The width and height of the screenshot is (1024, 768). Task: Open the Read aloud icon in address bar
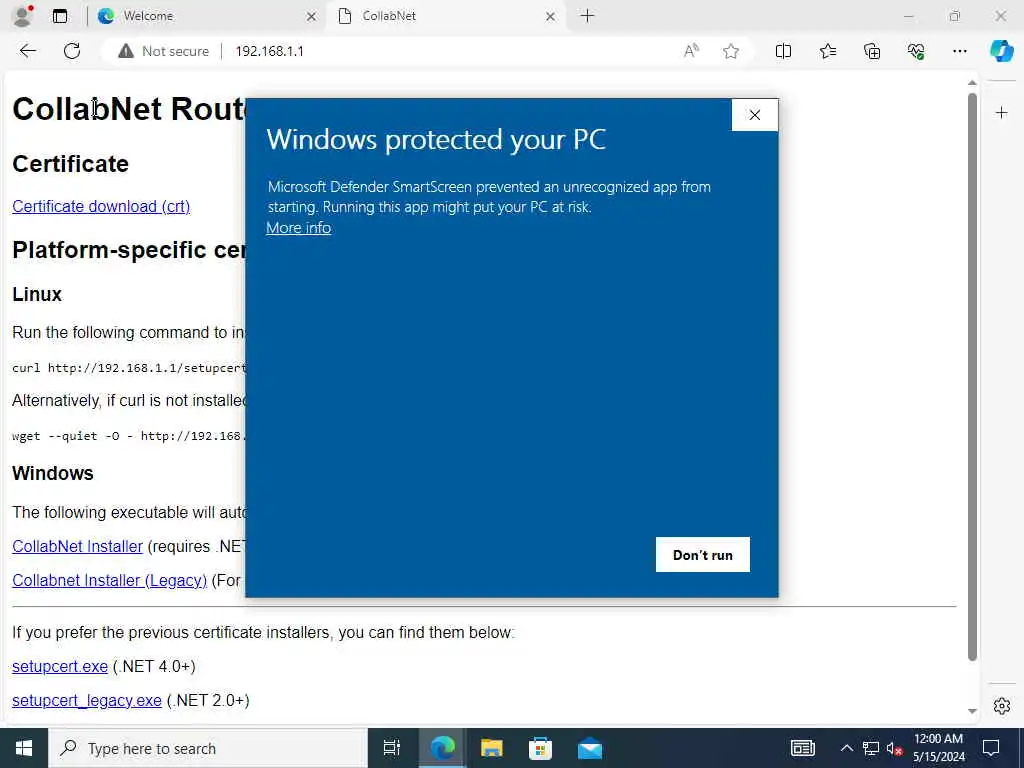click(691, 51)
